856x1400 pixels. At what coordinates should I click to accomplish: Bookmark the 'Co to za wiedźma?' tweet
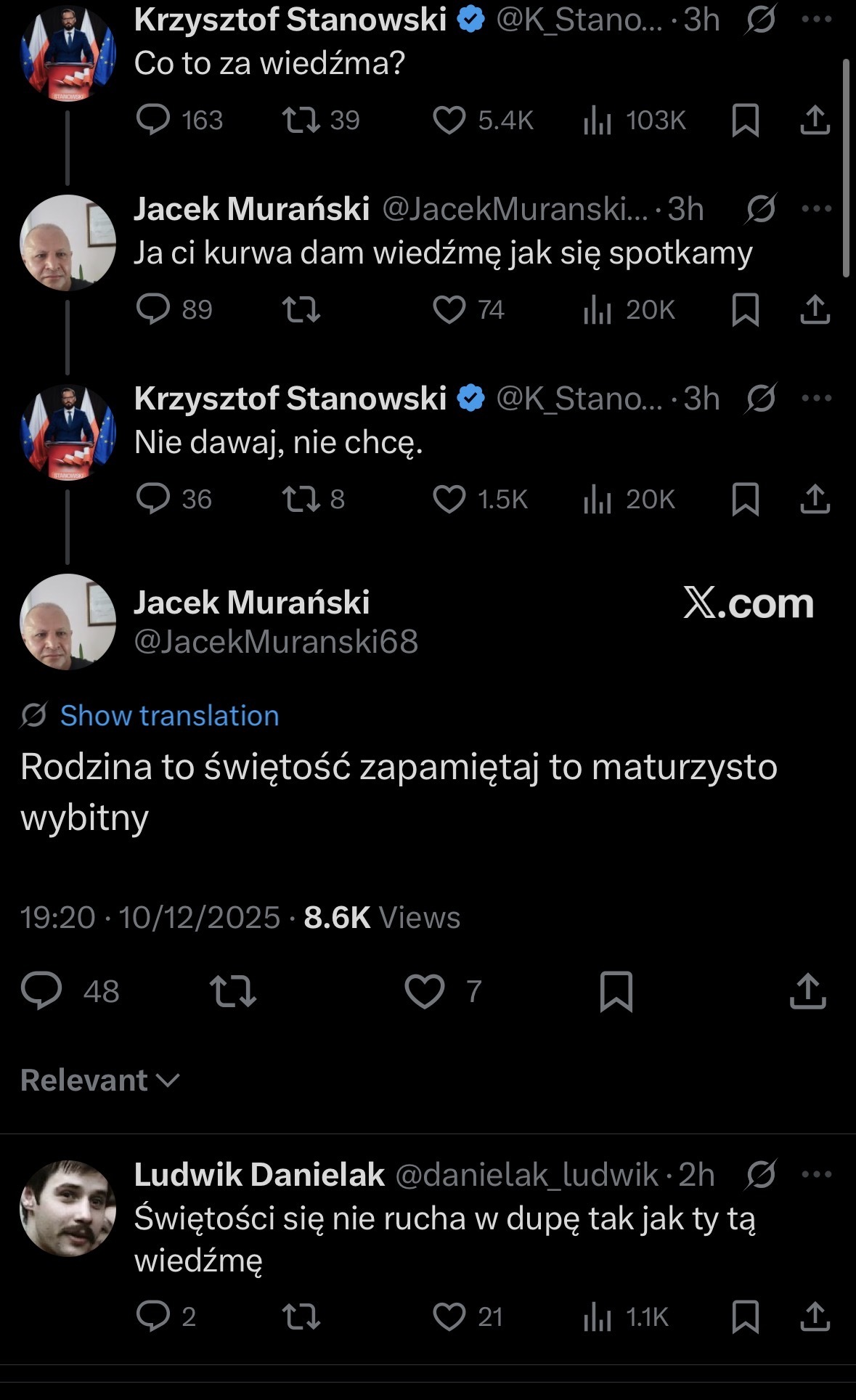(745, 121)
